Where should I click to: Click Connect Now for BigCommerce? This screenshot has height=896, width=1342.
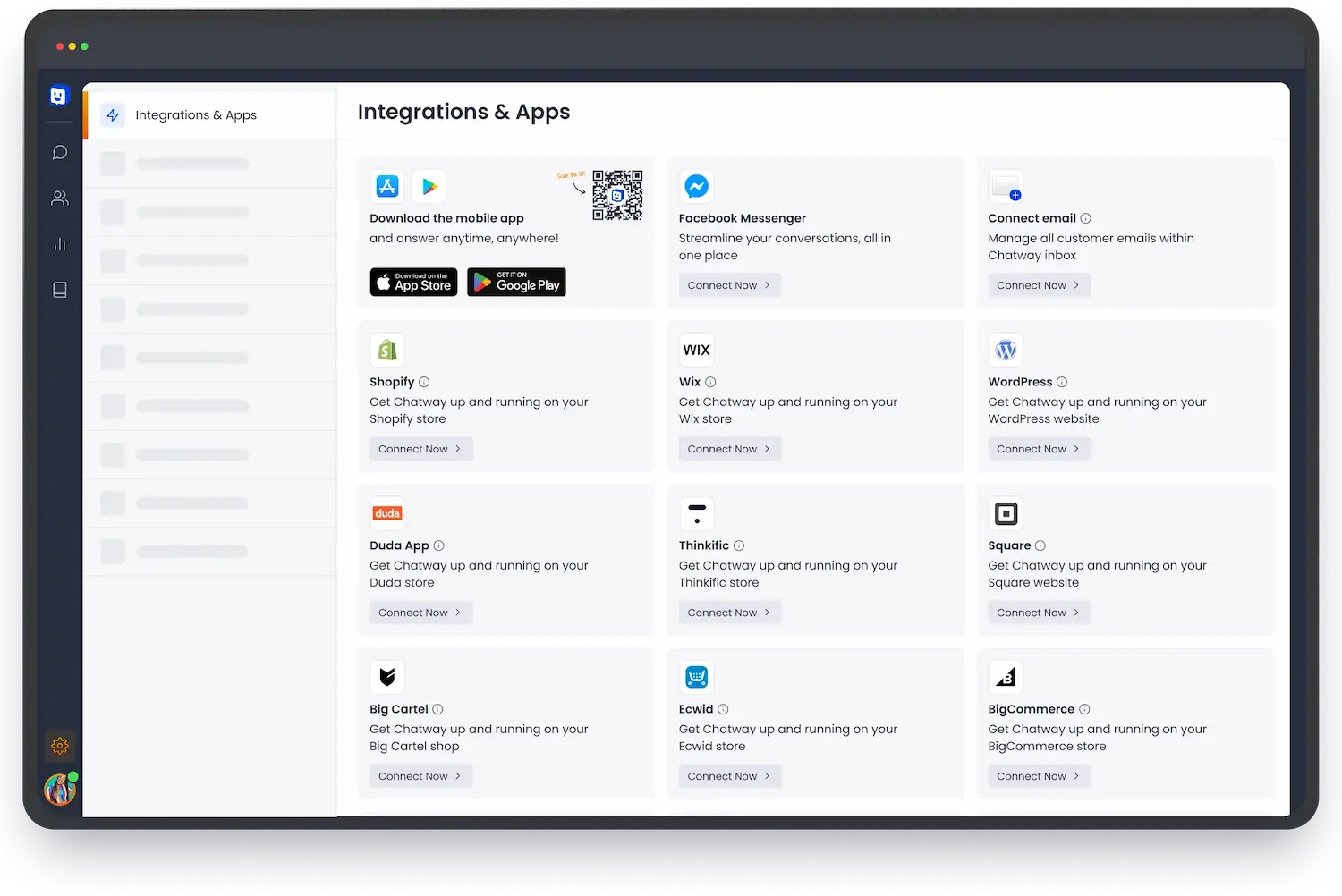1040,776
